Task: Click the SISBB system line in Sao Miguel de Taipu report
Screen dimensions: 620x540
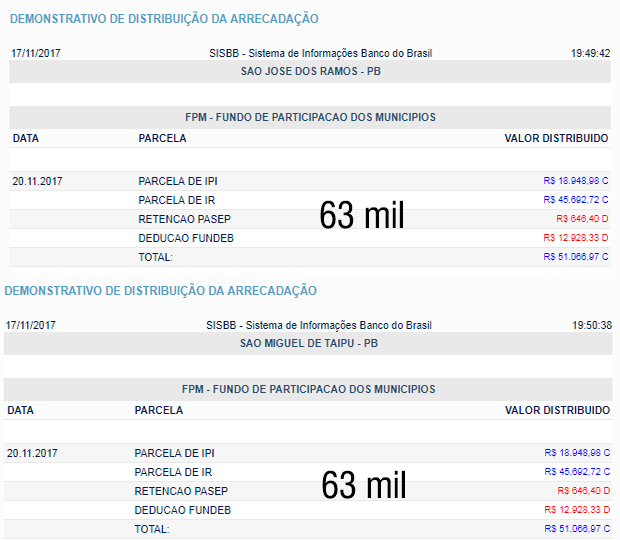Action: 319,325
